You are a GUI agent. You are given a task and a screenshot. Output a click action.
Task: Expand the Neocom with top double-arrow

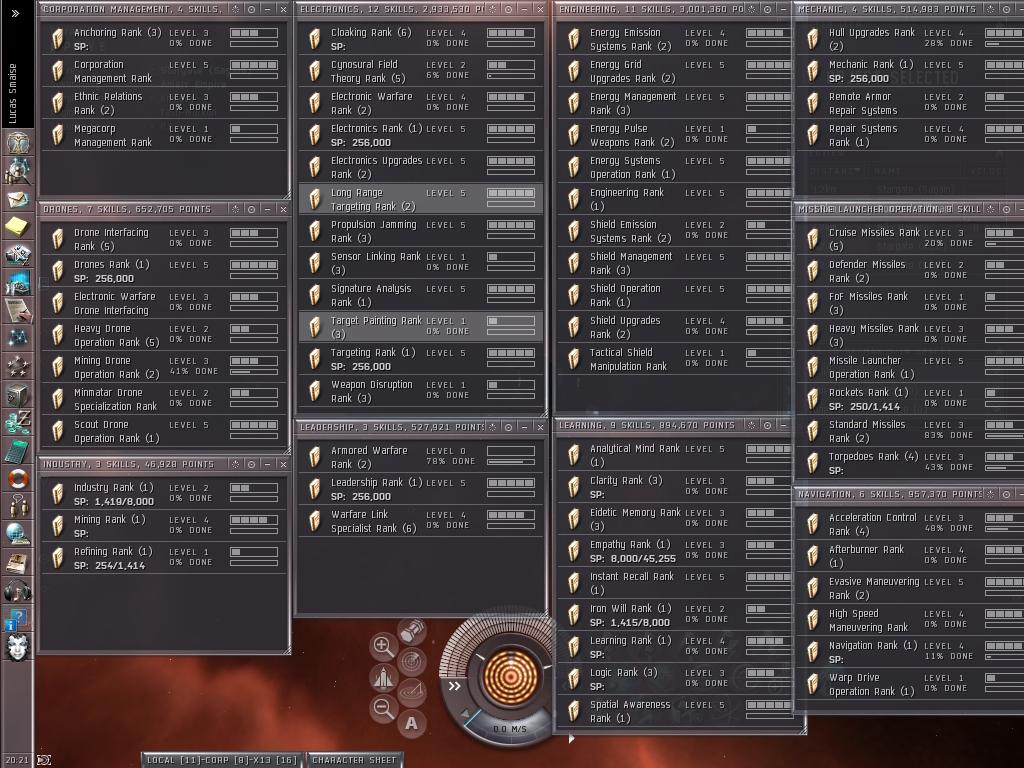(15, 13)
